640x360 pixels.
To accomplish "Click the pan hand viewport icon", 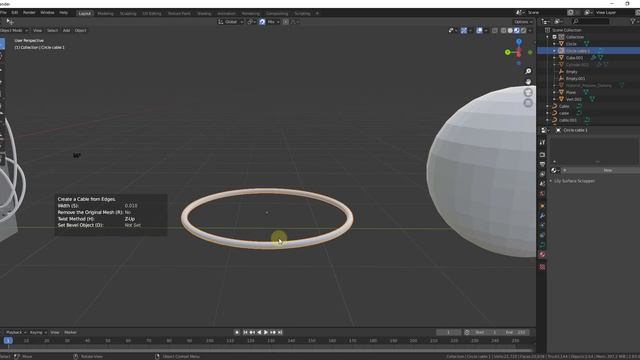I will pyautogui.click(x=528, y=82).
